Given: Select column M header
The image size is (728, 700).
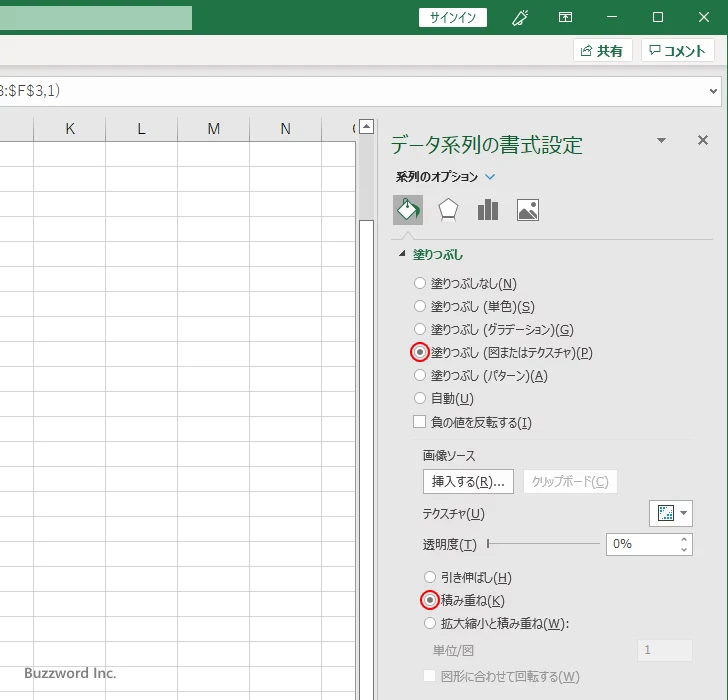Looking at the screenshot, I should pos(214,129).
